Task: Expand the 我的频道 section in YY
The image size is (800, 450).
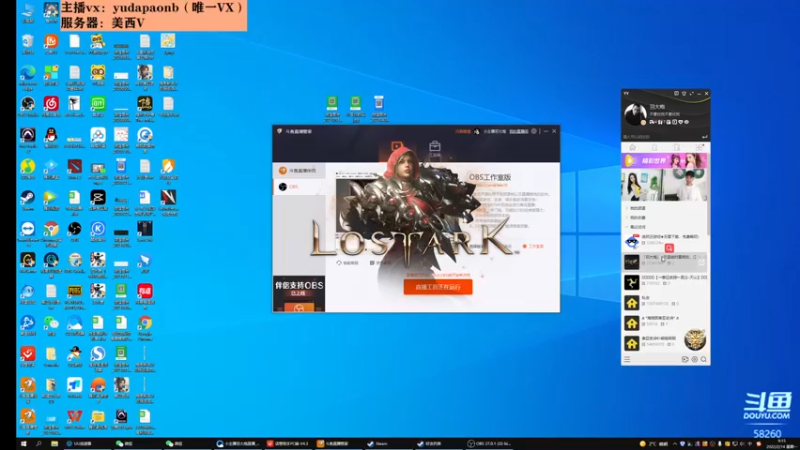Action: [x=638, y=208]
